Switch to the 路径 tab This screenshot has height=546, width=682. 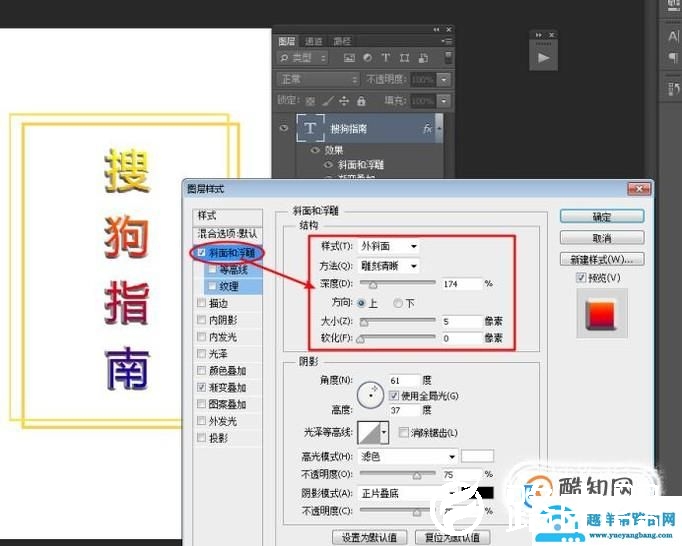tap(342, 41)
